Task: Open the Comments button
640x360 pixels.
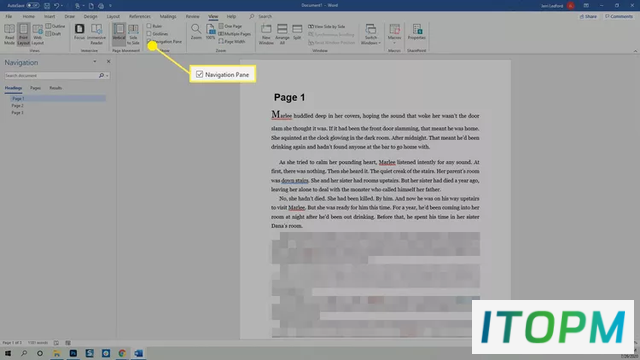Action: (x=619, y=17)
